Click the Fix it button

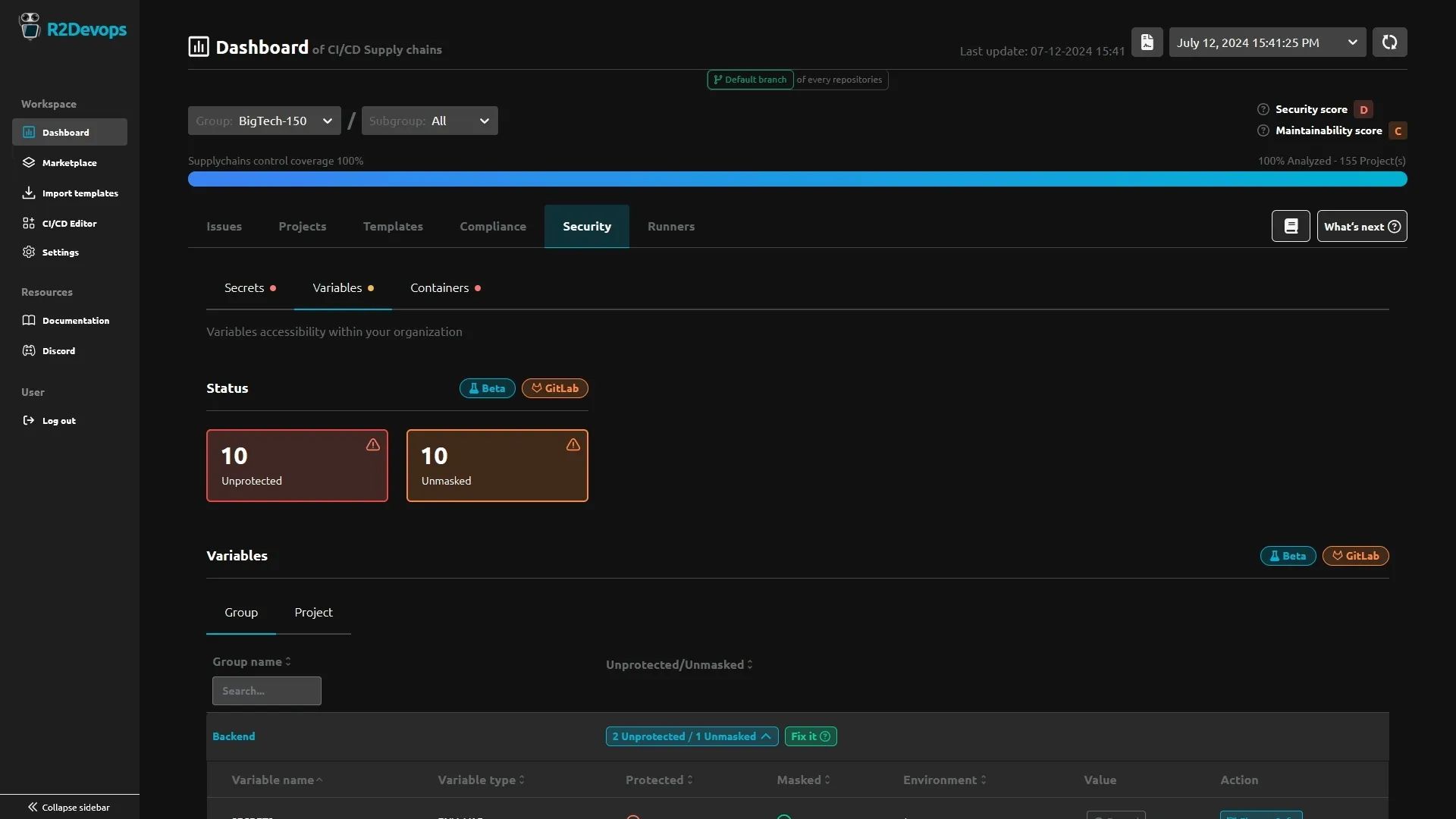coord(810,736)
